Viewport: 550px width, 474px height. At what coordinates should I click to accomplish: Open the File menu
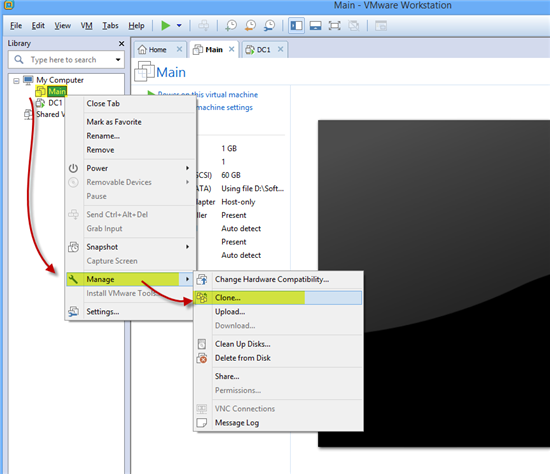pos(16,26)
